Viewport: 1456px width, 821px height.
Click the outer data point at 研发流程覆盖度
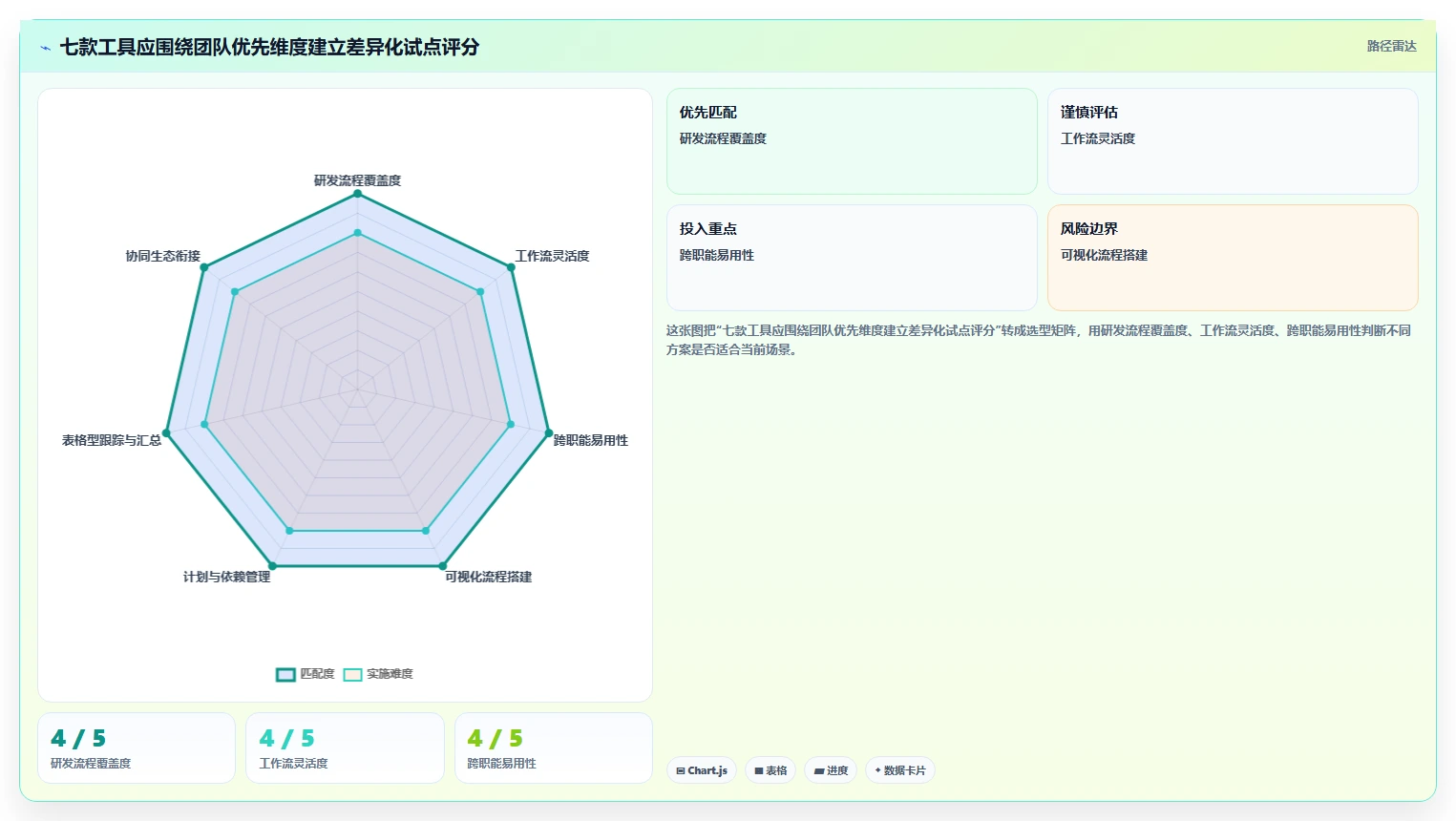coord(357,194)
